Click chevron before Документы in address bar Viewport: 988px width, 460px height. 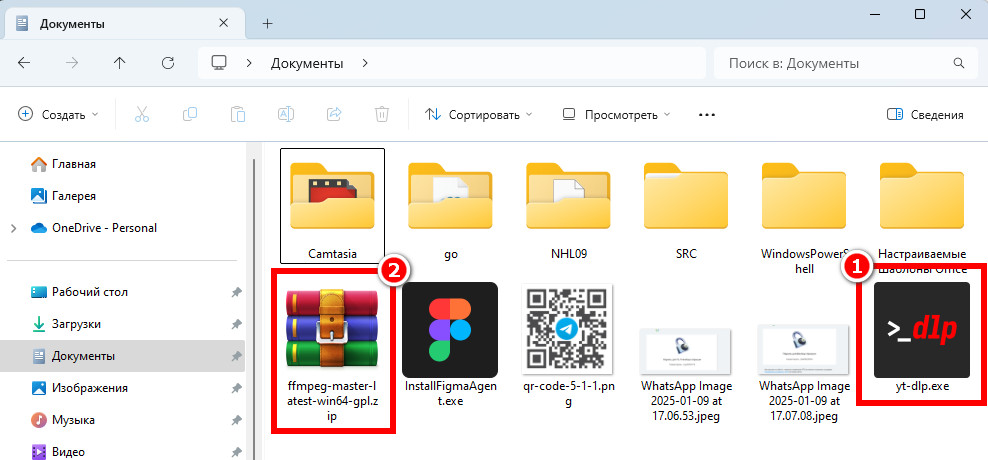250,63
